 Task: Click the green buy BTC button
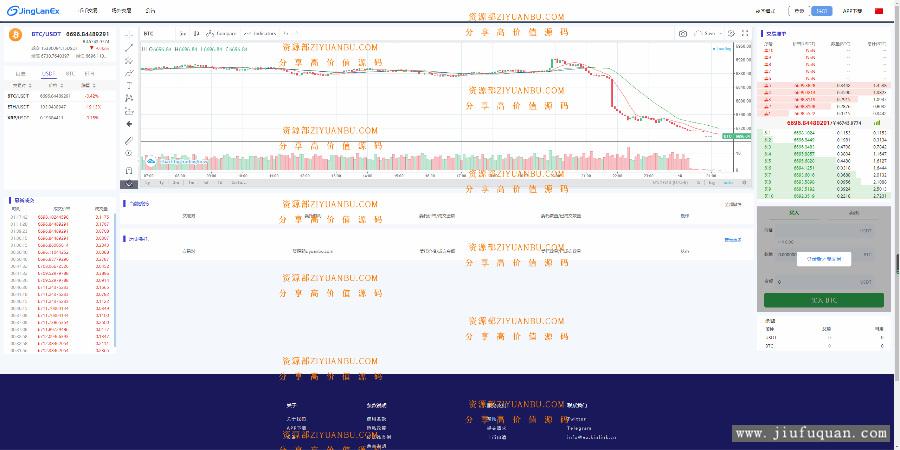pyautogui.click(x=824, y=300)
